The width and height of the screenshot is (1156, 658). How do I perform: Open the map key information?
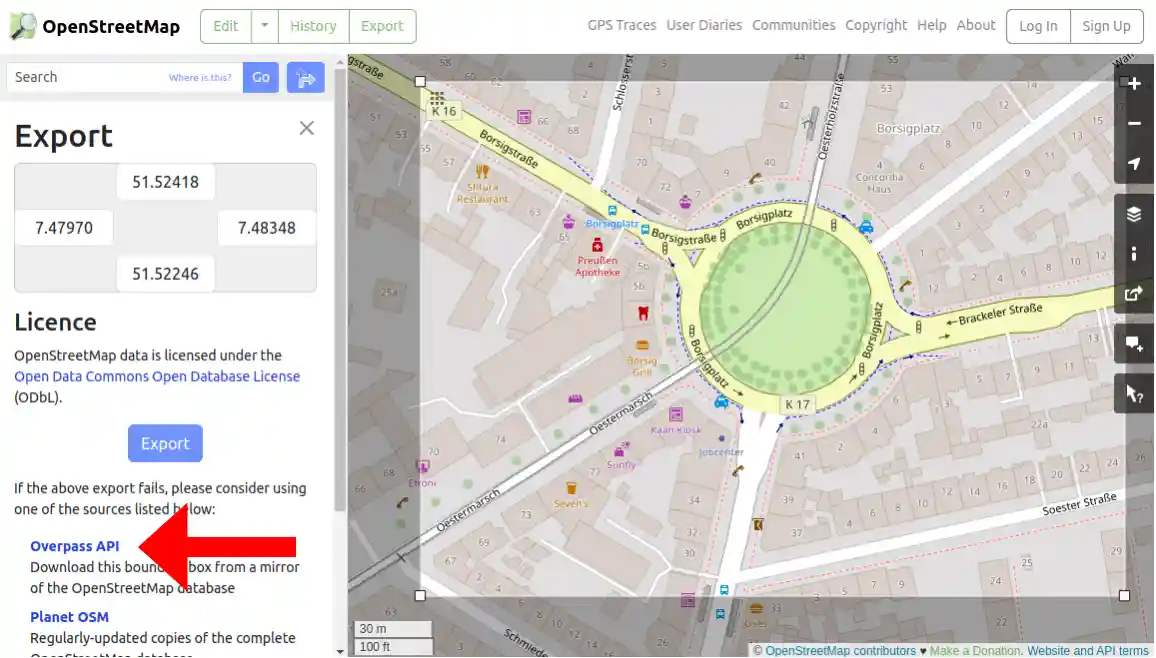click(x=1133, y=253)
